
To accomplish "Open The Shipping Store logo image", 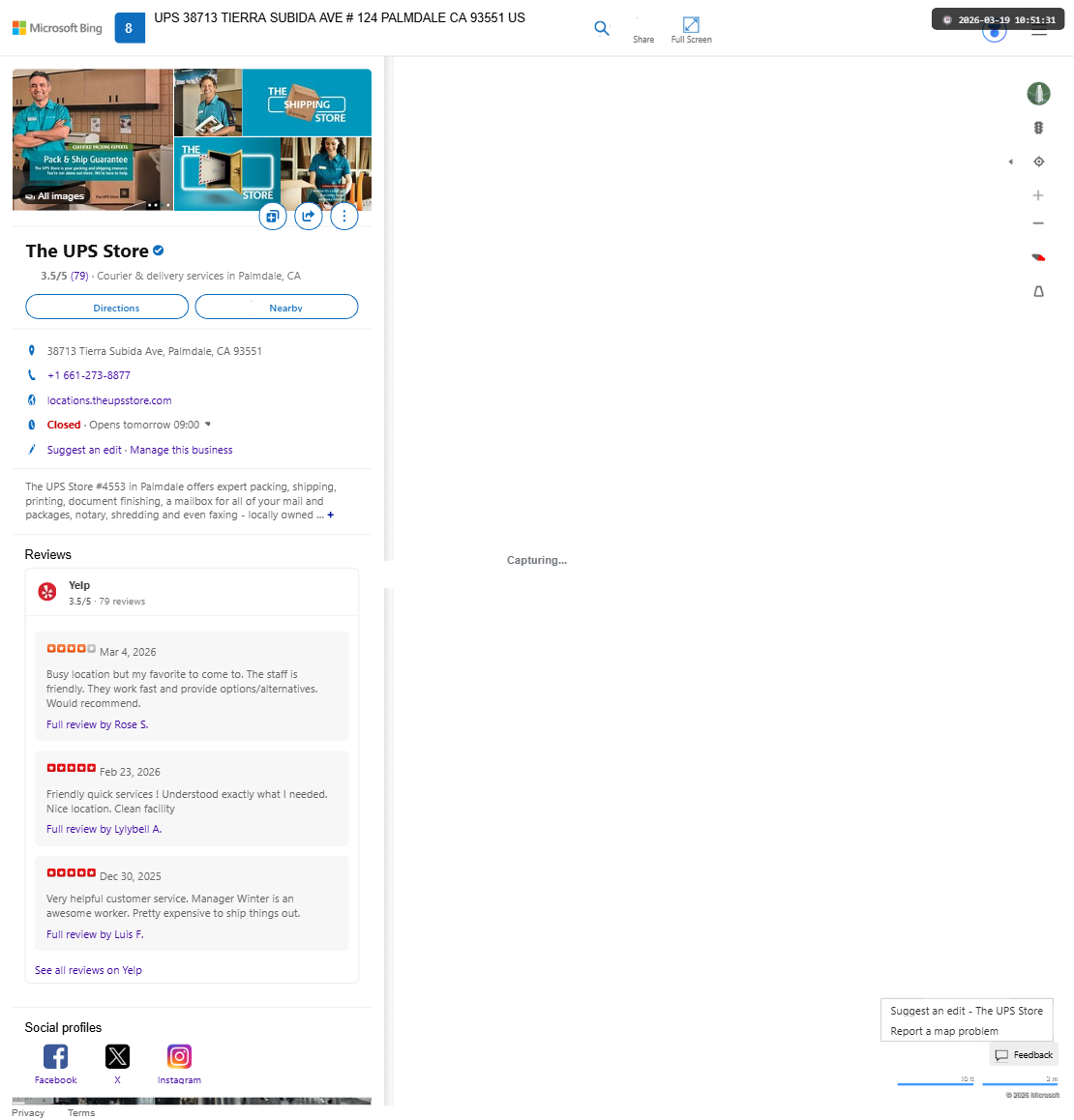I will click(x=308, y=103).
